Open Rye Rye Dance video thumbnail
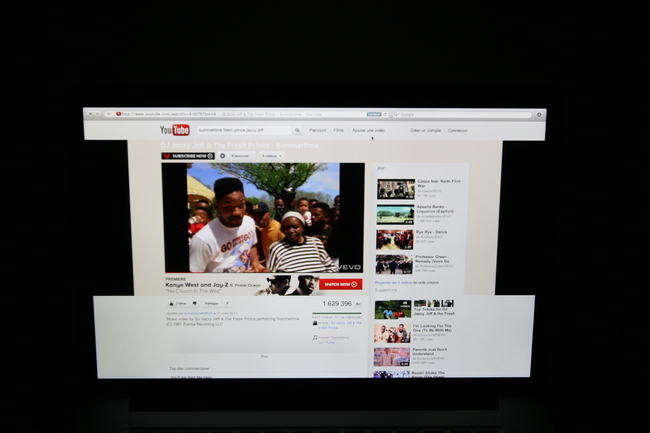The width and height of the screenshot is (650, 433). (x=395, y=240)
